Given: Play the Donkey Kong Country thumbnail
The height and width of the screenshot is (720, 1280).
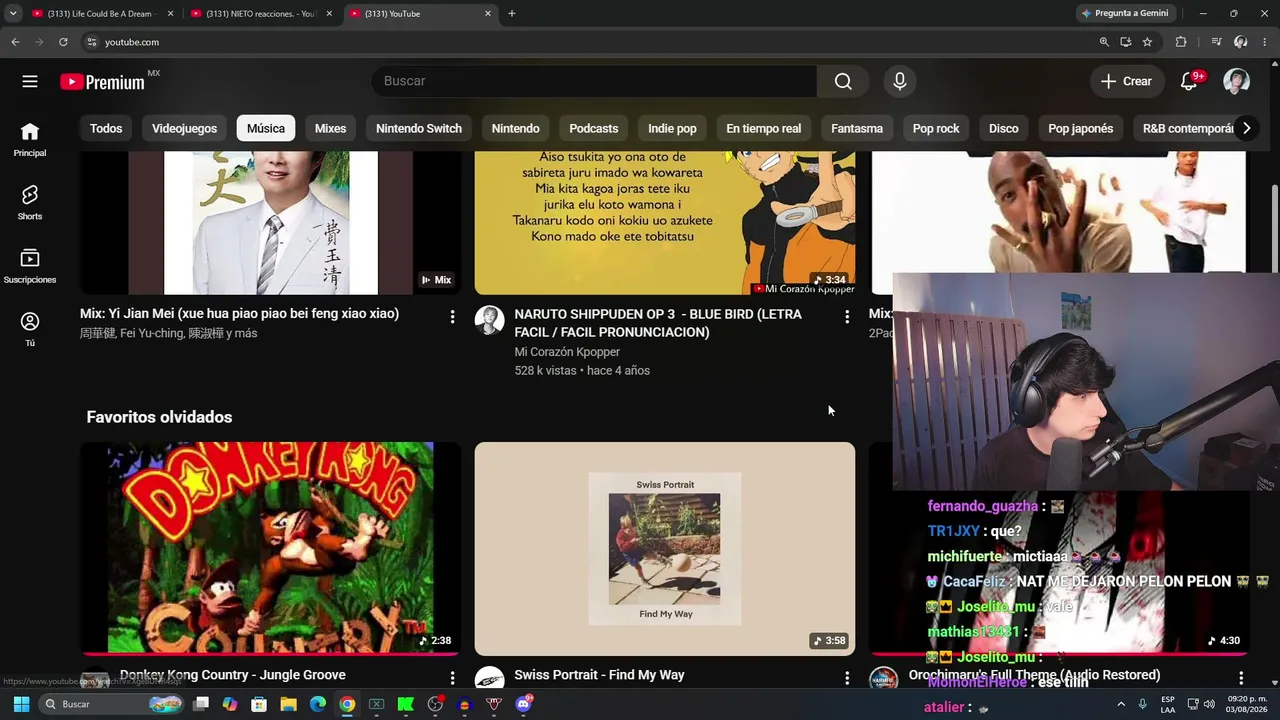Looking at the screenshot, I should pos(271,548).
